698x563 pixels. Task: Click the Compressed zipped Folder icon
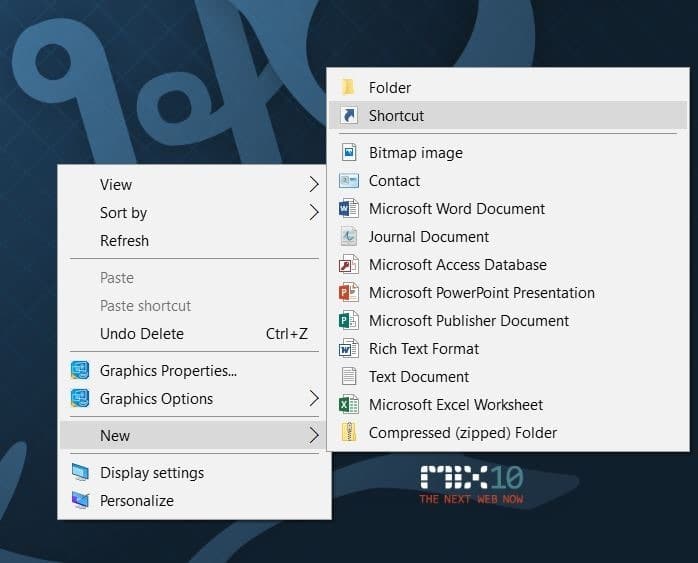pyautogui.click(x=349, y=432)
